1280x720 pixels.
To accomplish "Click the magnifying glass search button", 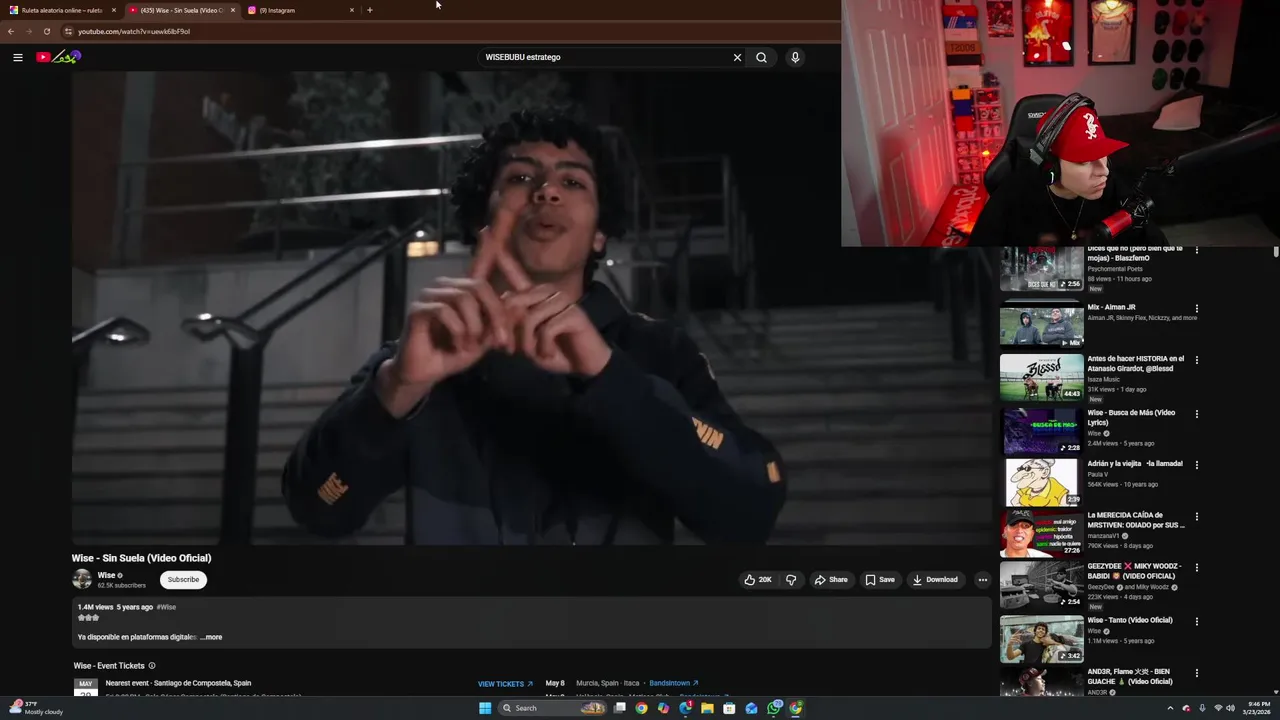I will [761, 57].
